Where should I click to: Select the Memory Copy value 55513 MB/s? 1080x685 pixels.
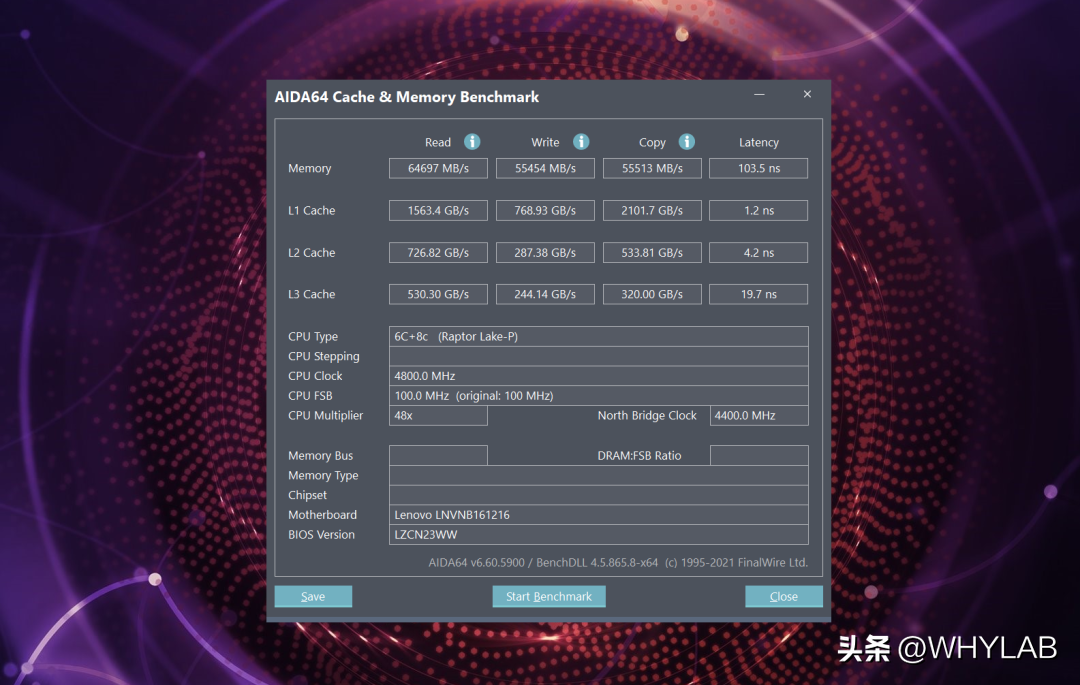click(652, 169)
